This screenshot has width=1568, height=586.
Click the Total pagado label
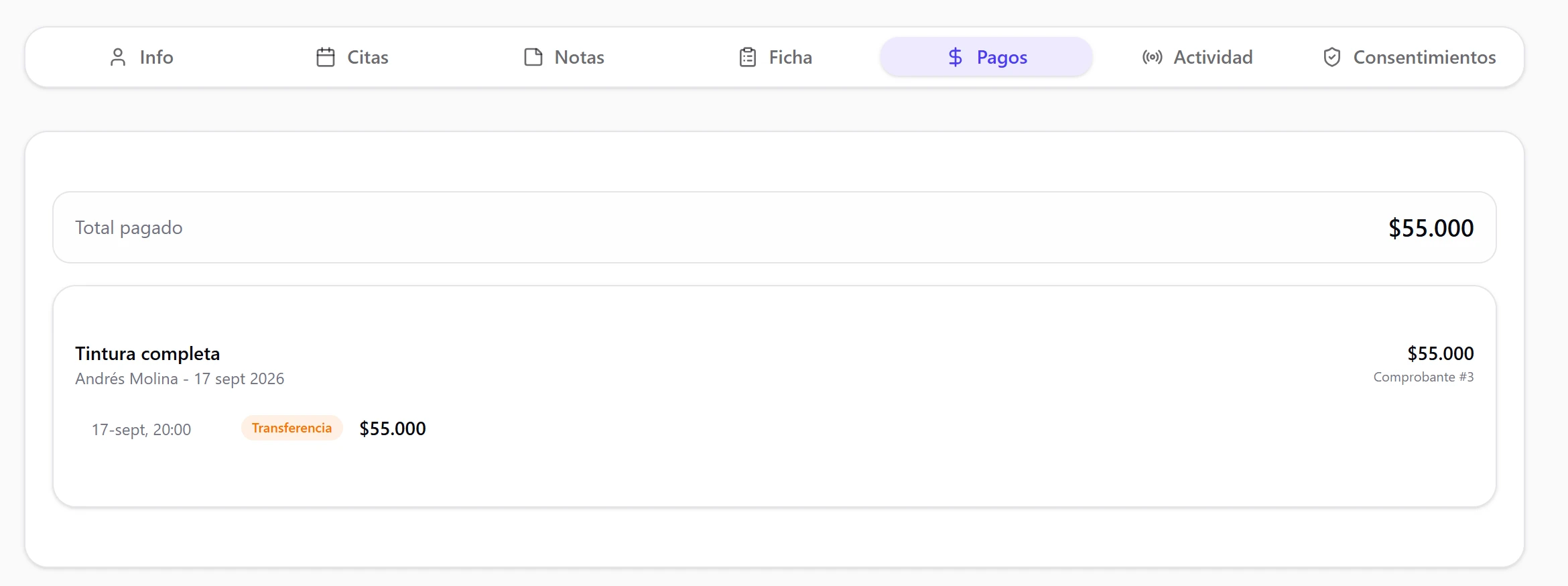click(129, 228)
